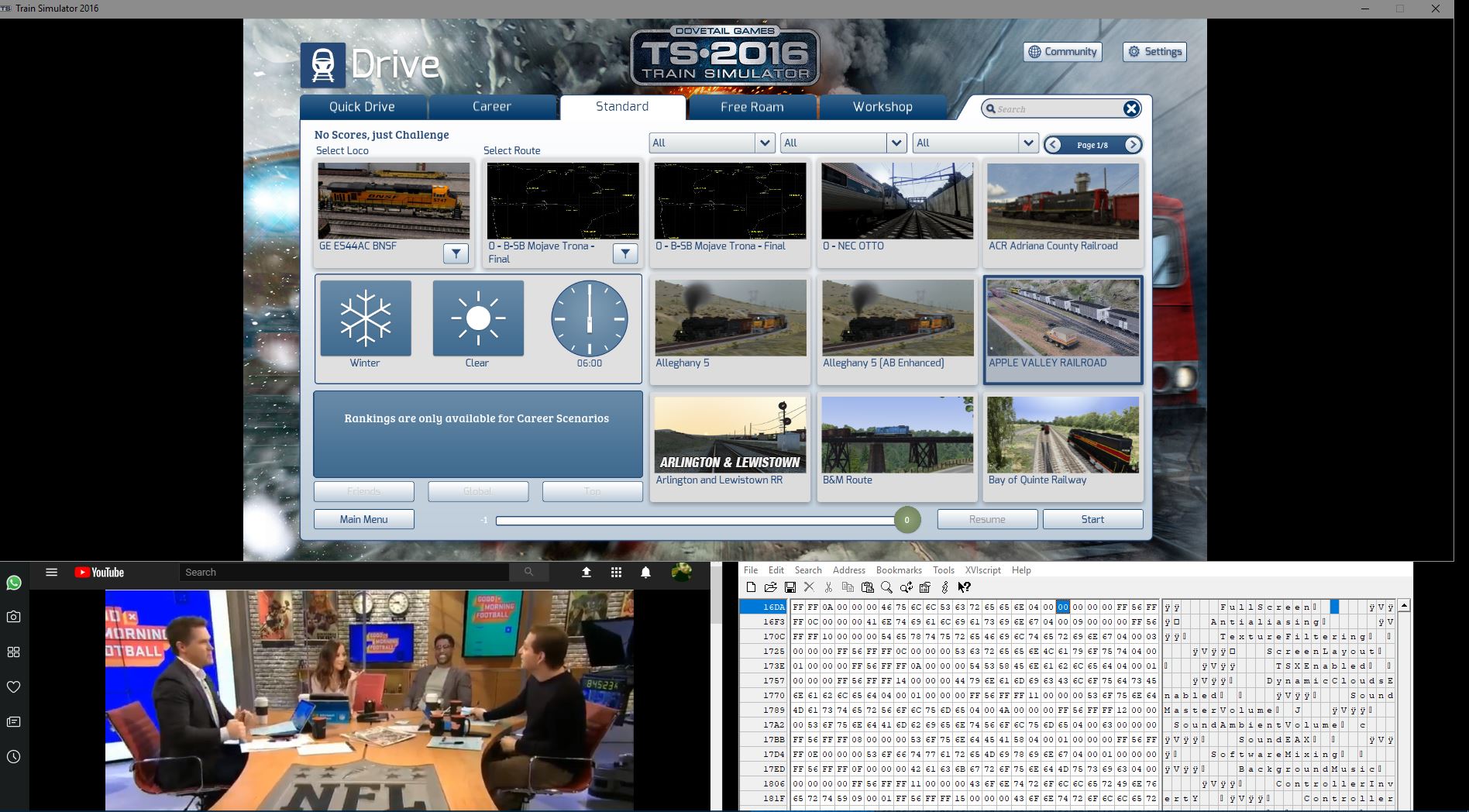Open the Bookmarks menu in hex editor

pyautogui.click(x=899, y=570)
